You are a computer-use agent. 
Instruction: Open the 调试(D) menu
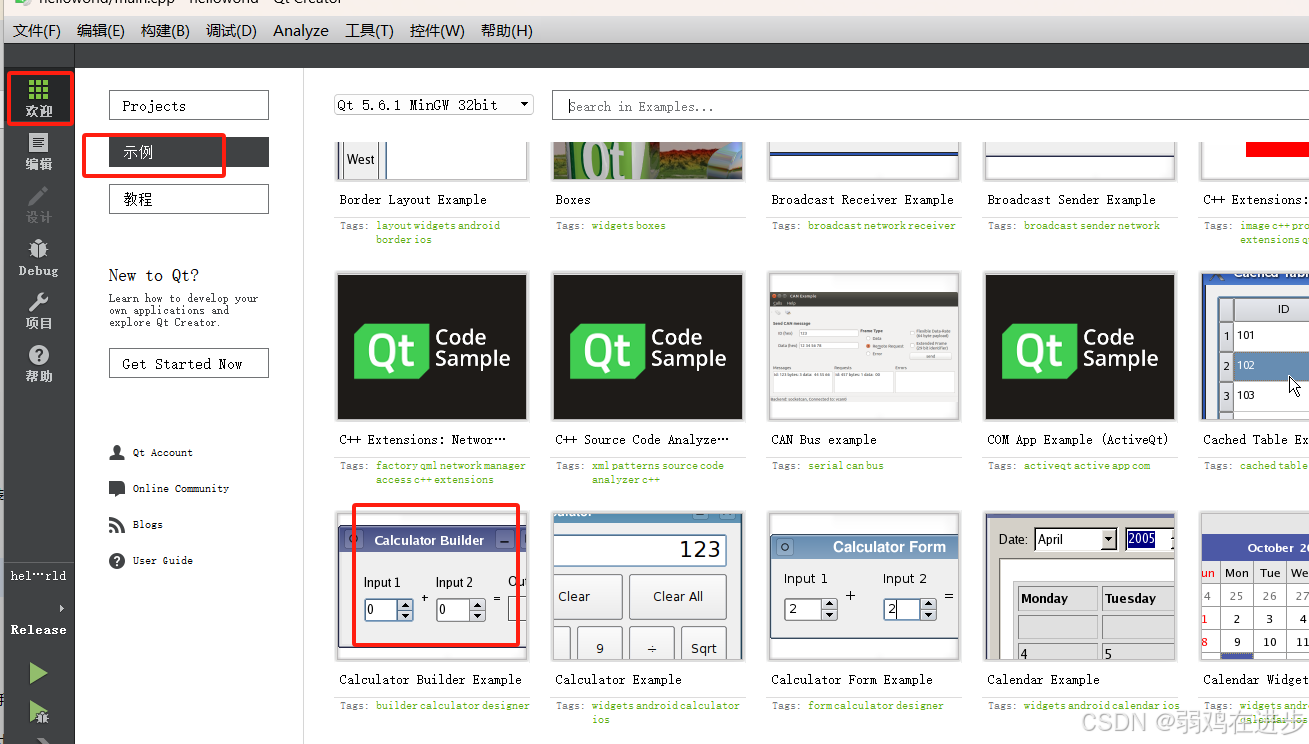tap(231, 31)
